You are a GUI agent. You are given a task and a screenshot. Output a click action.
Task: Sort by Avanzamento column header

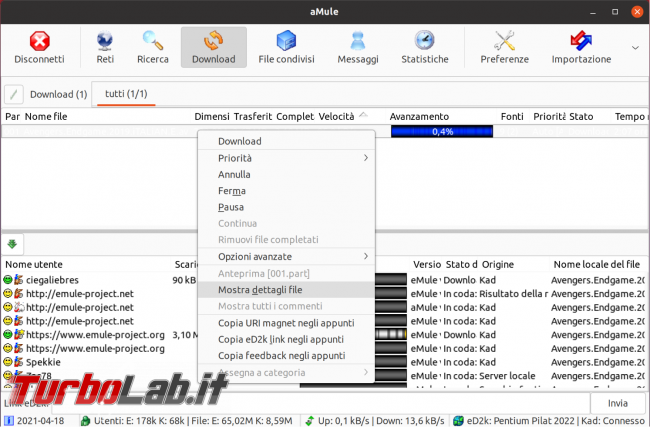[419, 116]
